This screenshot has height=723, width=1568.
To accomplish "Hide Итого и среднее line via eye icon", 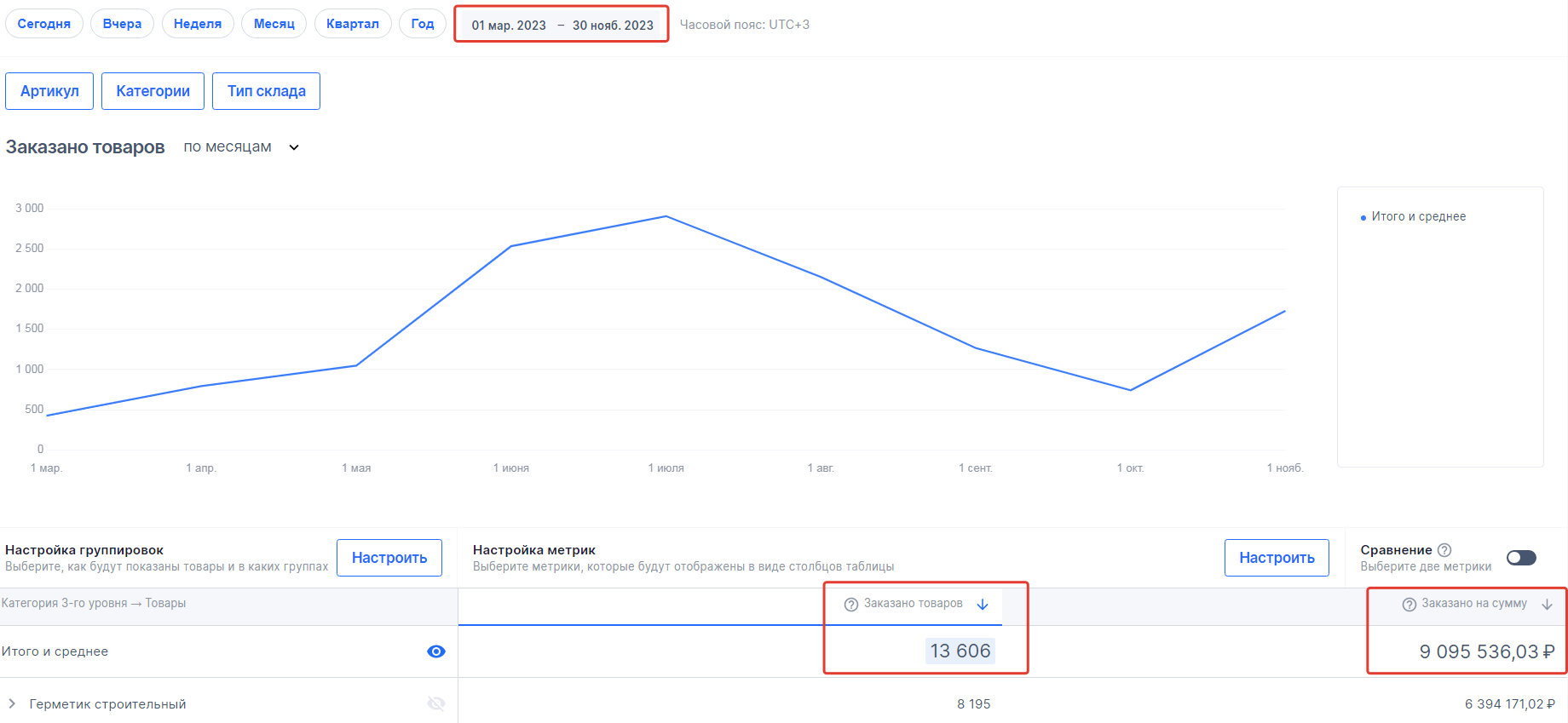I will 435,651.
